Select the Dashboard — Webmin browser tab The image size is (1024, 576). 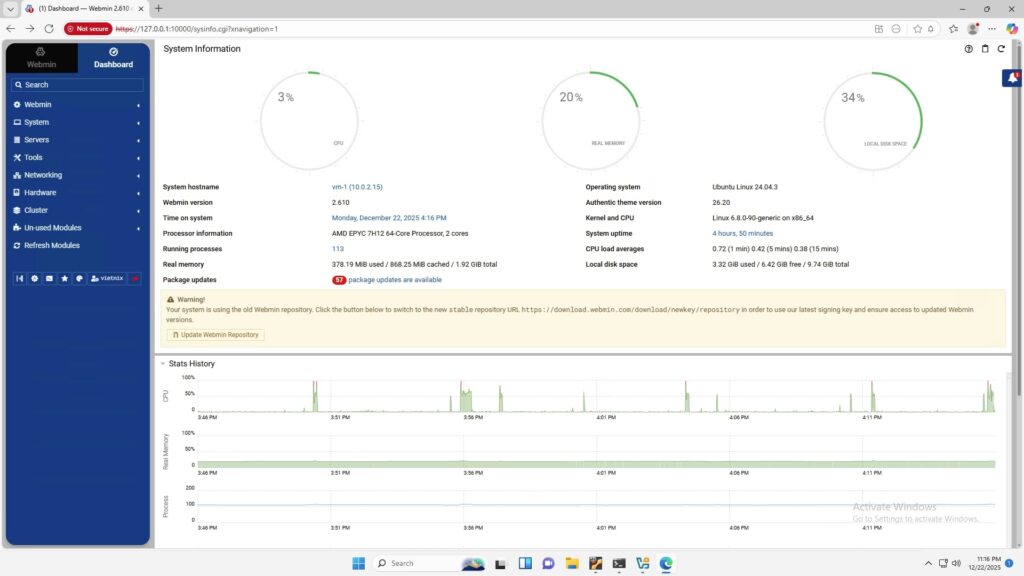click(84, 8)
